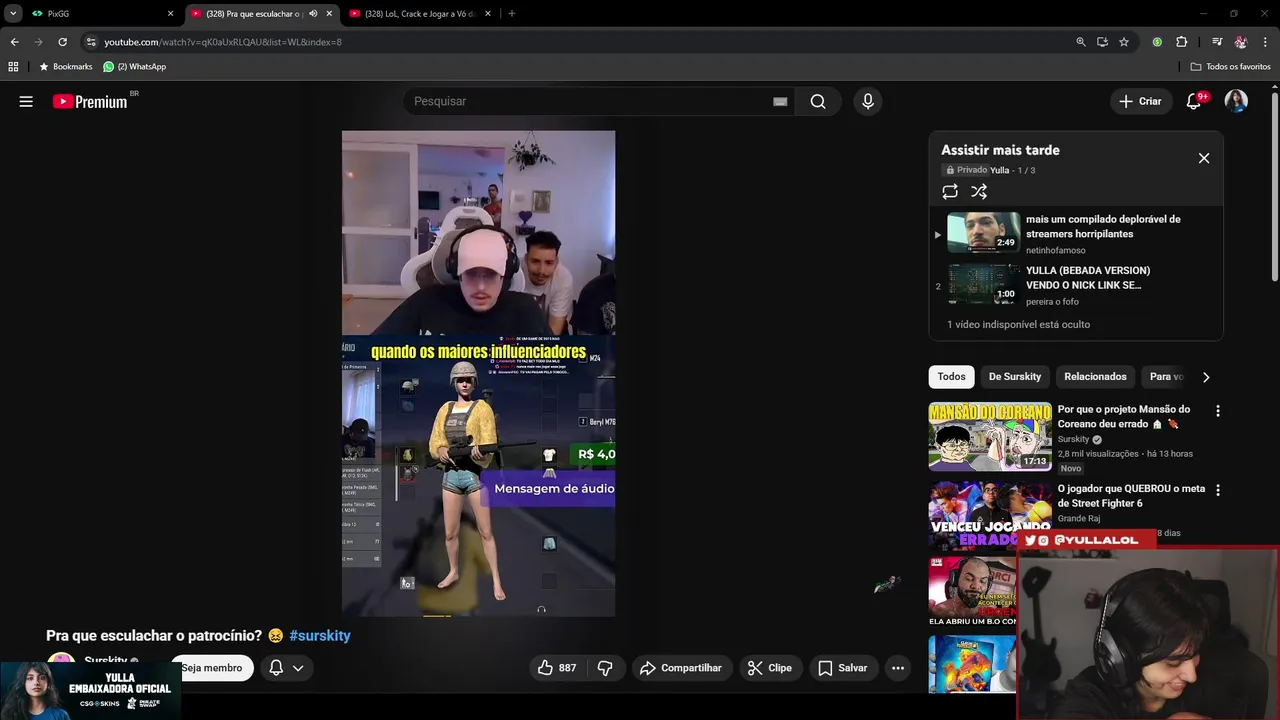Toggle playlist shuffle button
Image resolution: width=1280 pixels, height=720 pixels.
979,191
